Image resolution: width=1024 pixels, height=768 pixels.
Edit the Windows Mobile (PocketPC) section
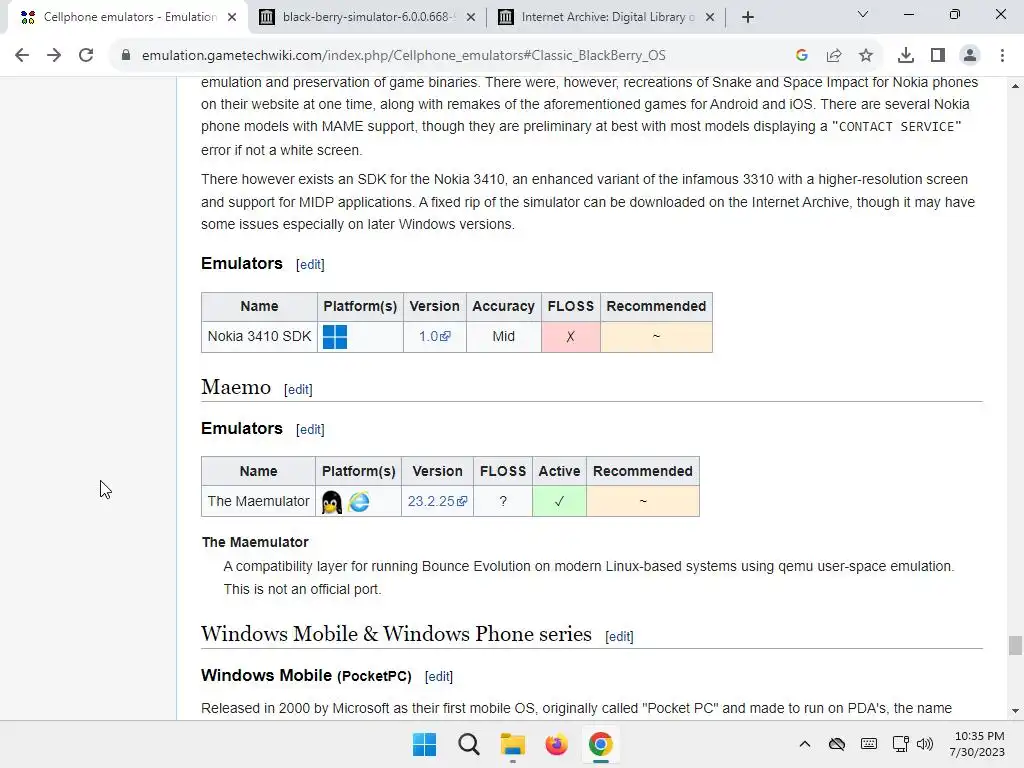pyautogui.click(x=439, y=677)
